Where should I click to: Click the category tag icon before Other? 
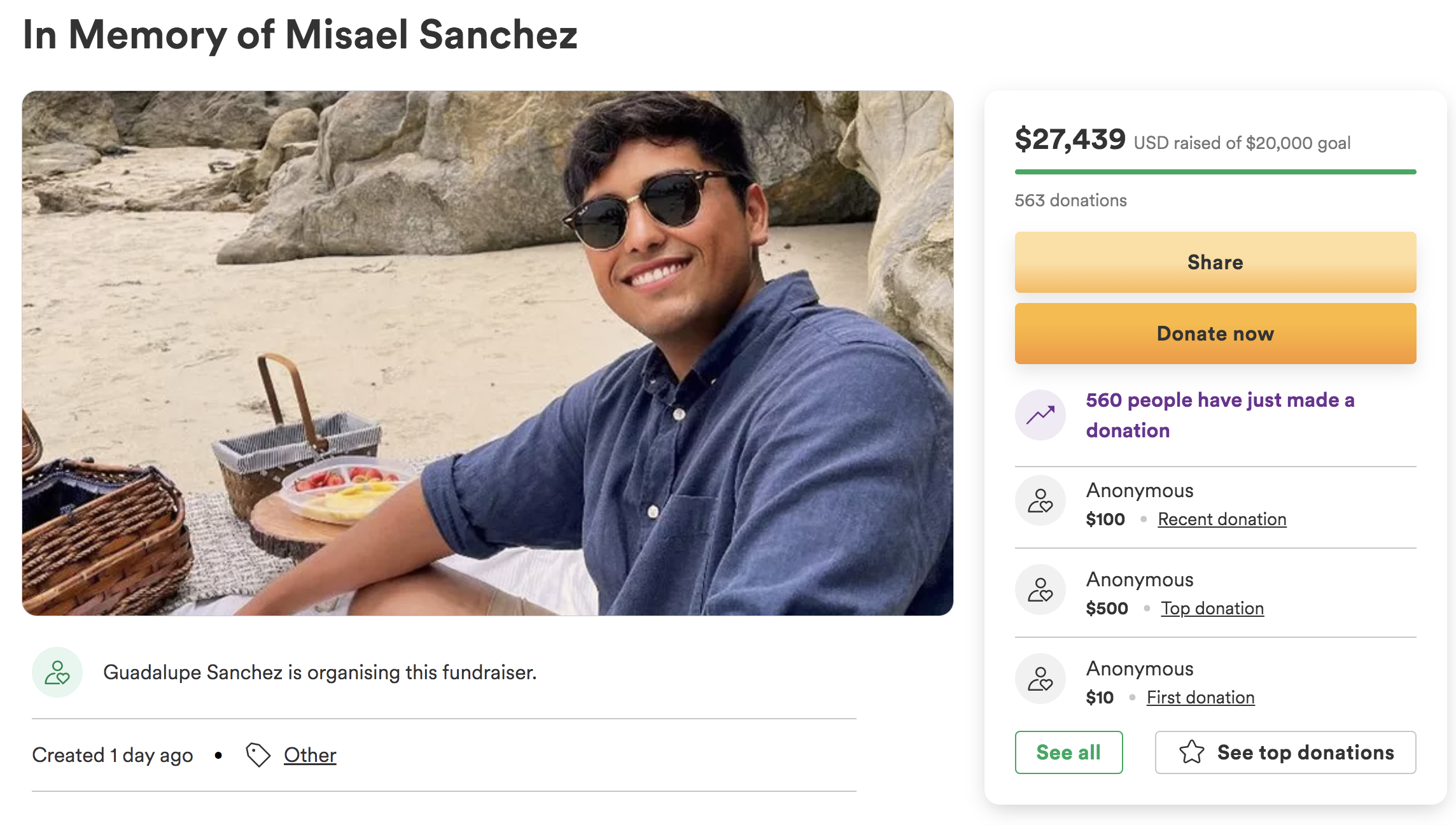[x=258, y=755]
